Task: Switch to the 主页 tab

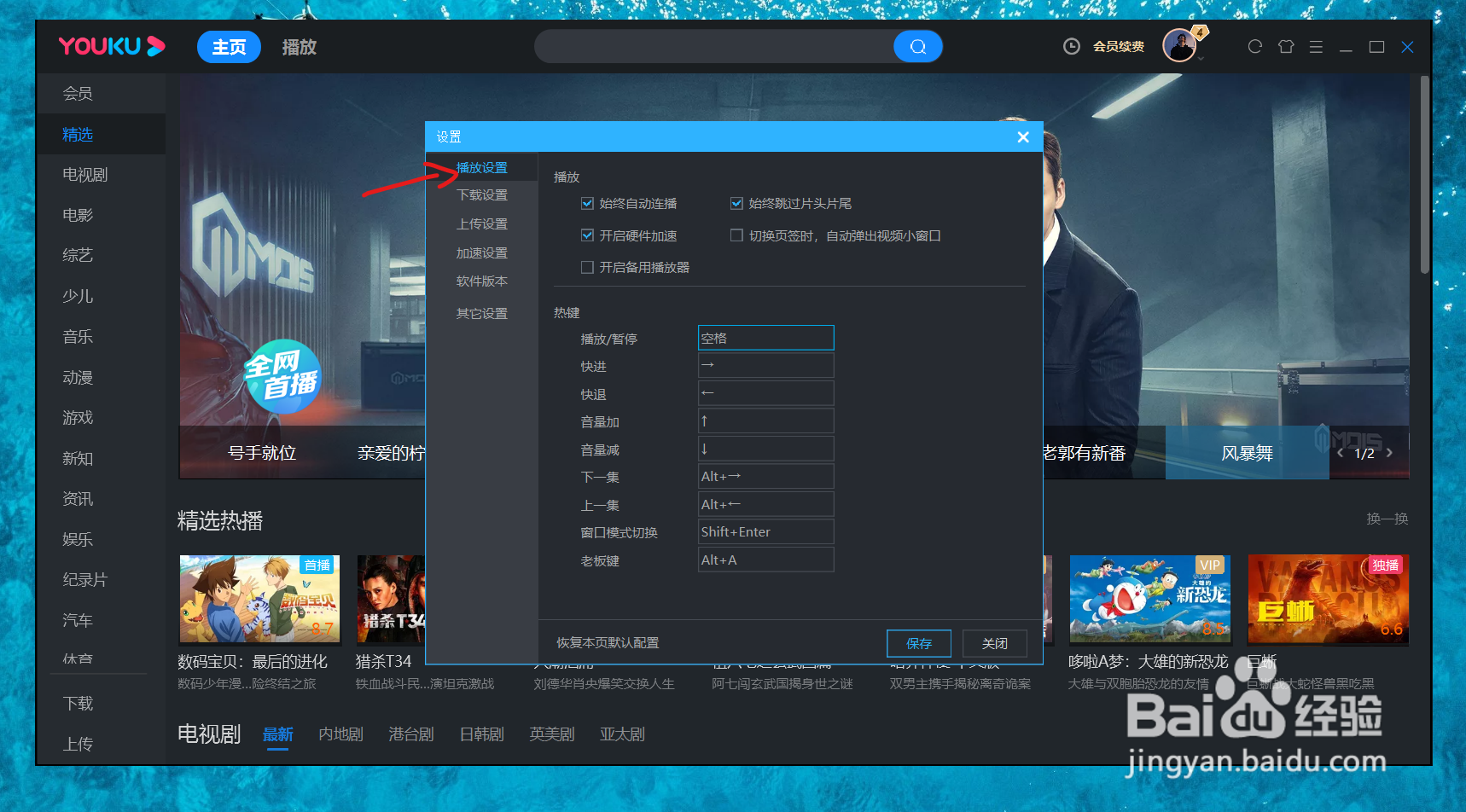Action: pyautogui.click(x=229, y=47)
